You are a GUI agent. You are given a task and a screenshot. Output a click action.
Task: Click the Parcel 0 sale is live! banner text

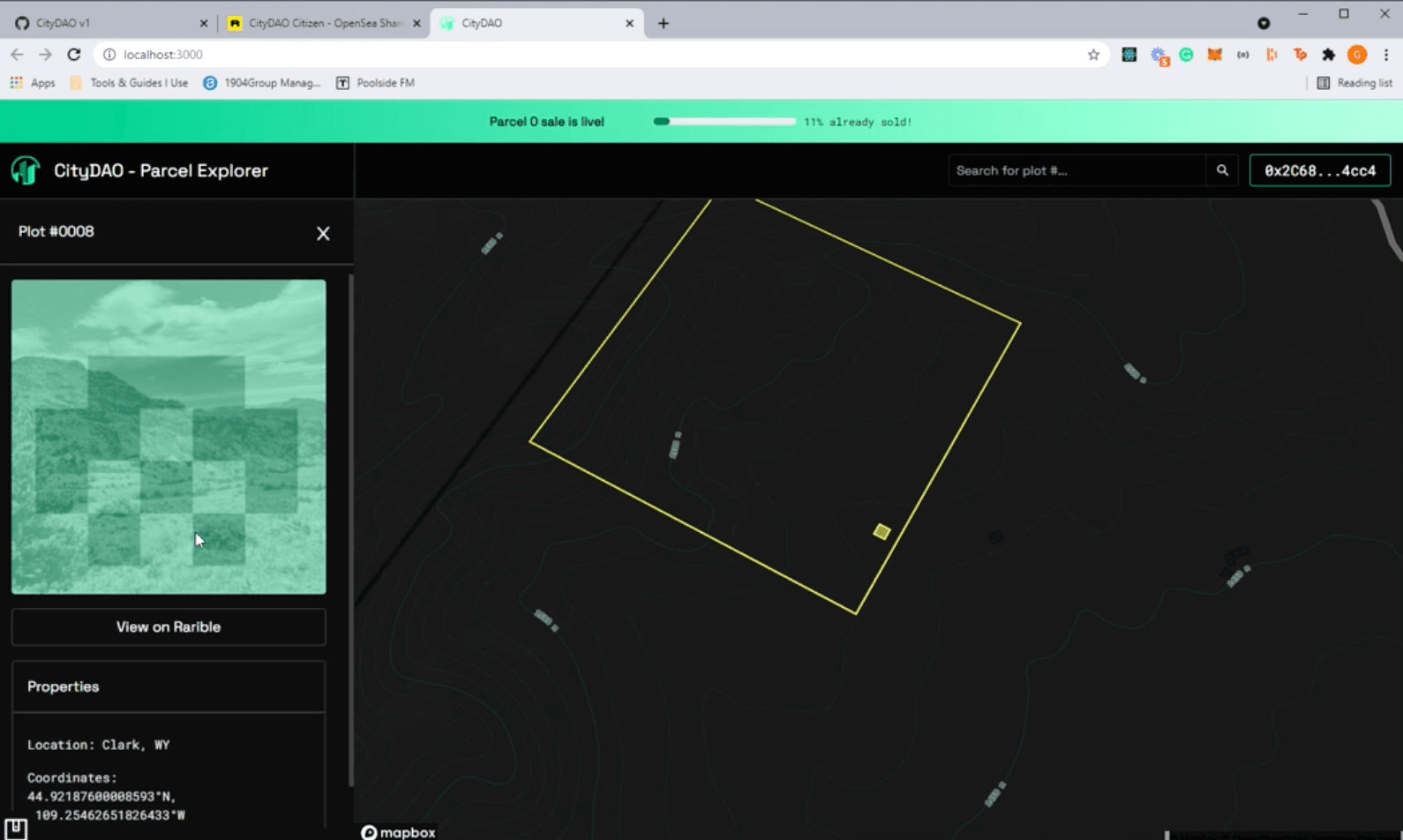tap(547, 122)
